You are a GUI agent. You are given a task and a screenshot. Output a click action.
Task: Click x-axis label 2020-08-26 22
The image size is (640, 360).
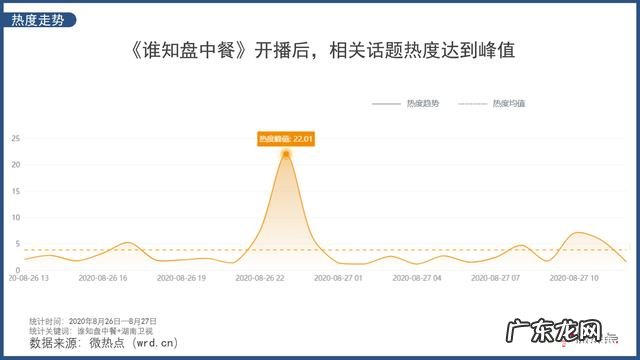[260, 278]
